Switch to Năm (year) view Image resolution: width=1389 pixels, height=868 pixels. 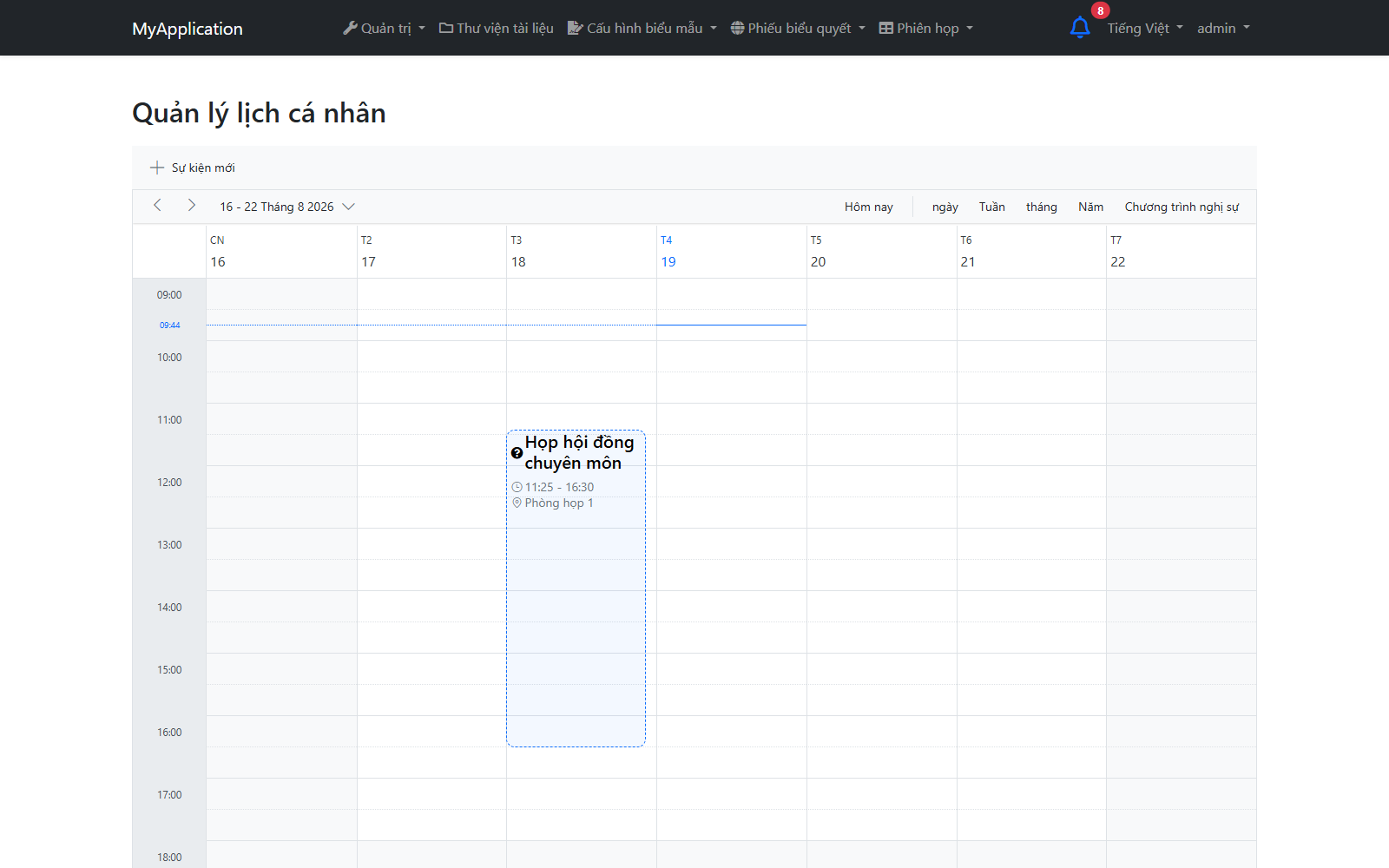(1090, 207)
